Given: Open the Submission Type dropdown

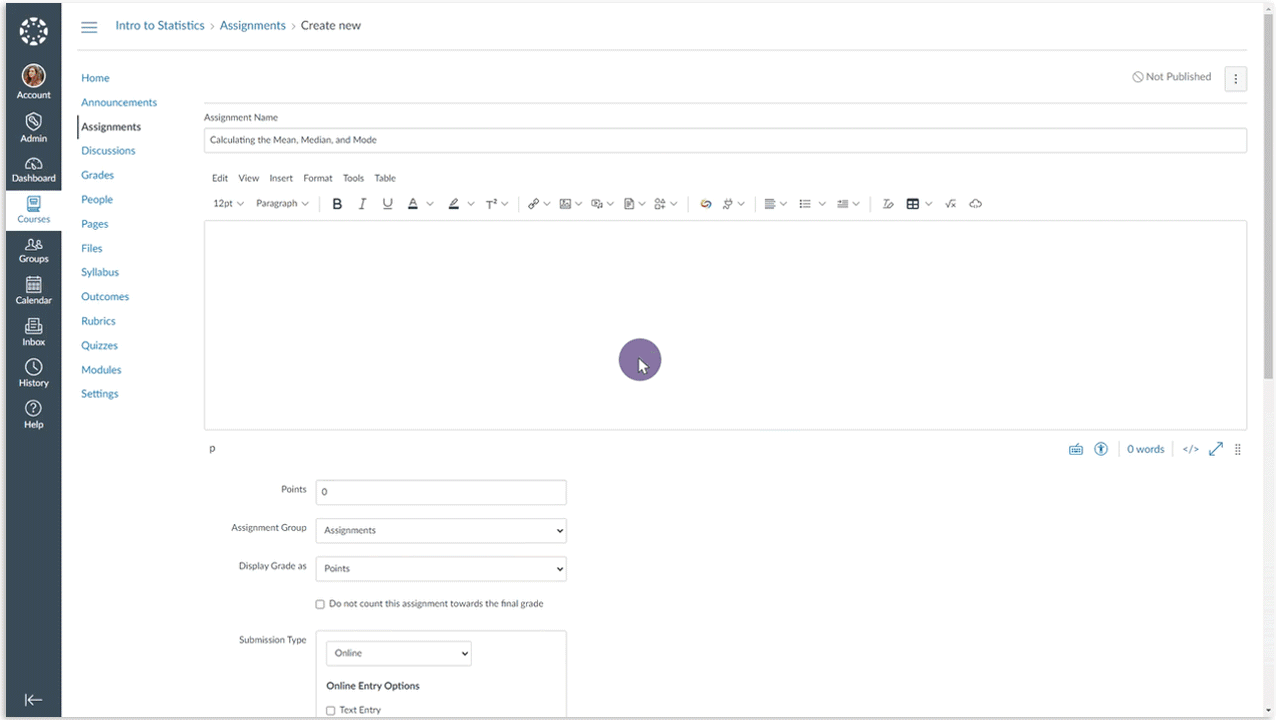Looking at the screenshot, I should point(398,653).
